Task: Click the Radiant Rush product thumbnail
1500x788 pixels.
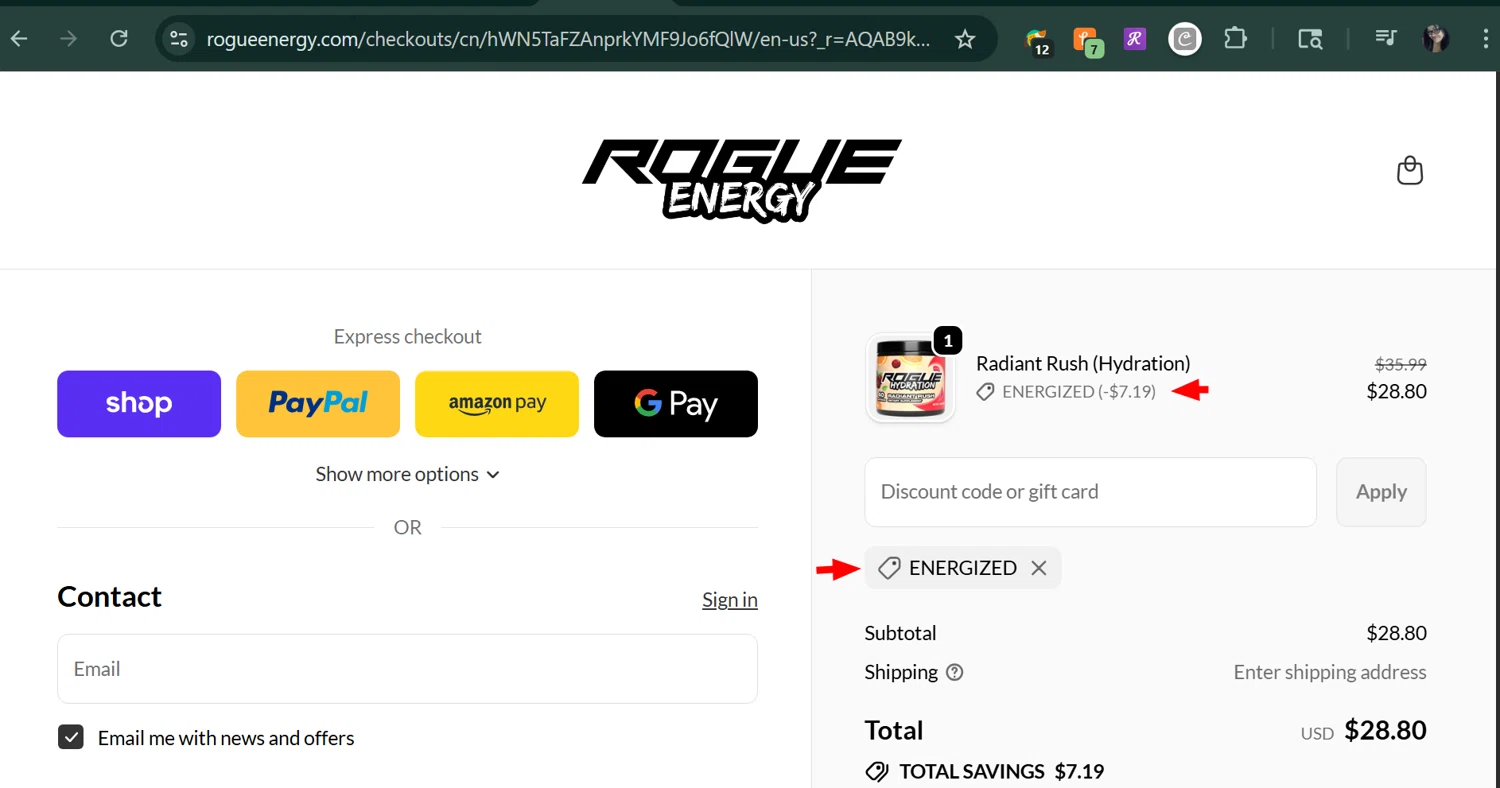Action: pos(910,378)
